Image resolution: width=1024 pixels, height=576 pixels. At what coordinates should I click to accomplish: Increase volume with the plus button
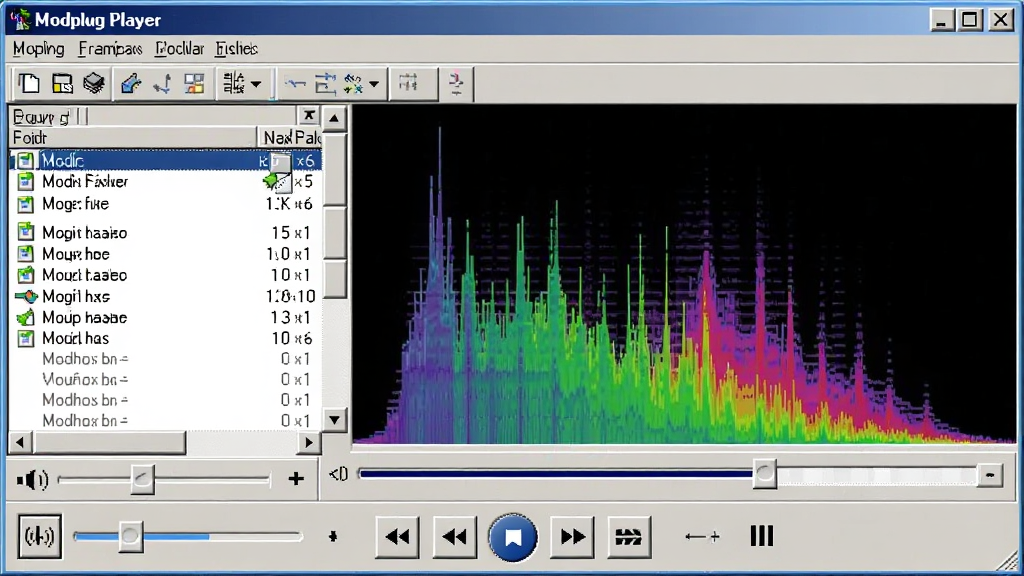pyautogui.click(x=296, y=479)
